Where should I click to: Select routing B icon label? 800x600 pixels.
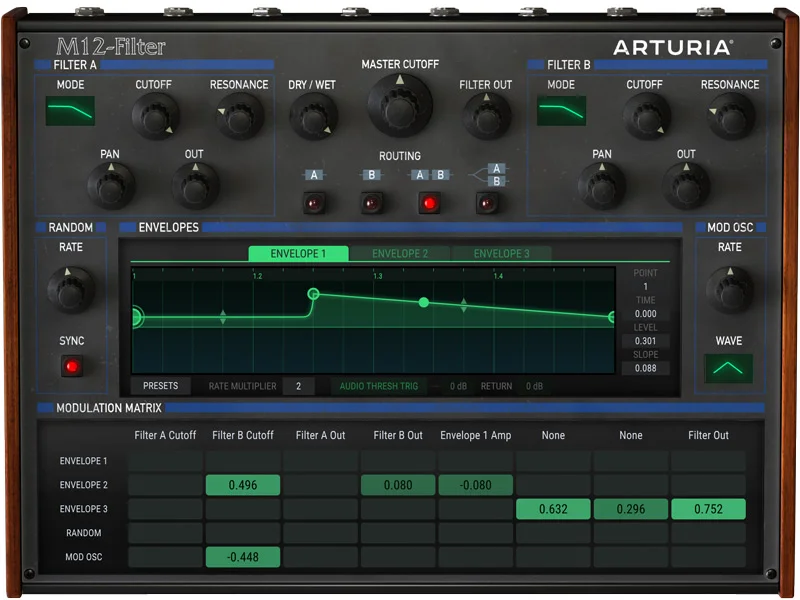(371, 175)
